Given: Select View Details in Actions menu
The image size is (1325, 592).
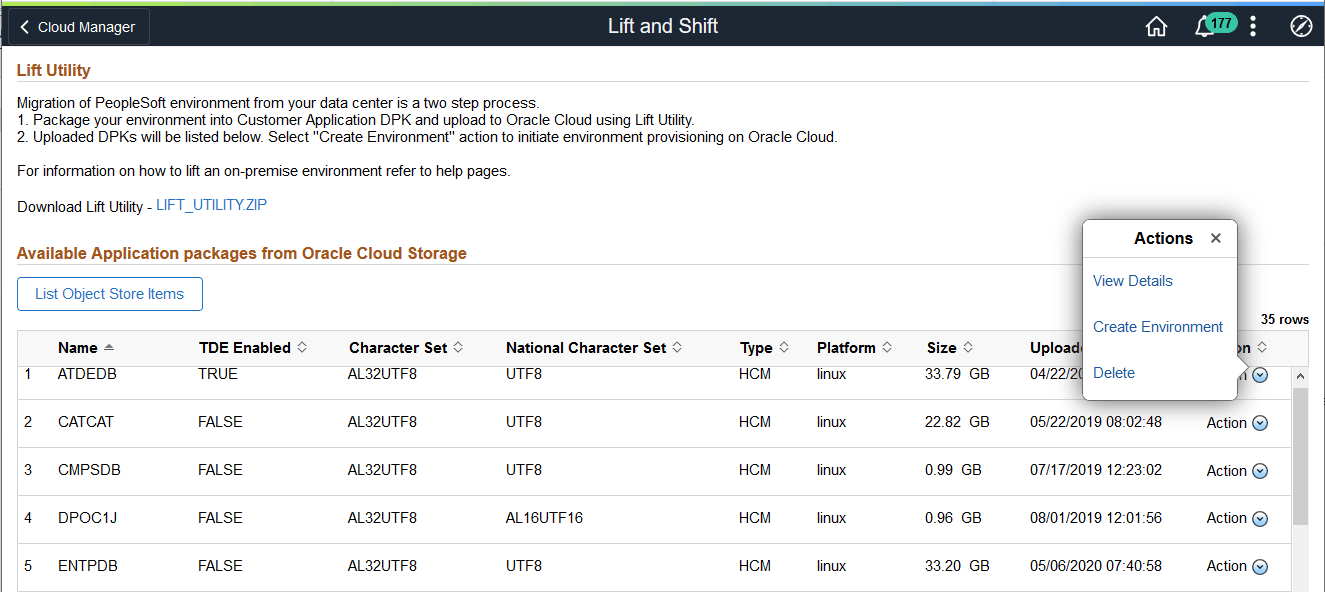Looking at the screenshot, I should coord(1132,281).
